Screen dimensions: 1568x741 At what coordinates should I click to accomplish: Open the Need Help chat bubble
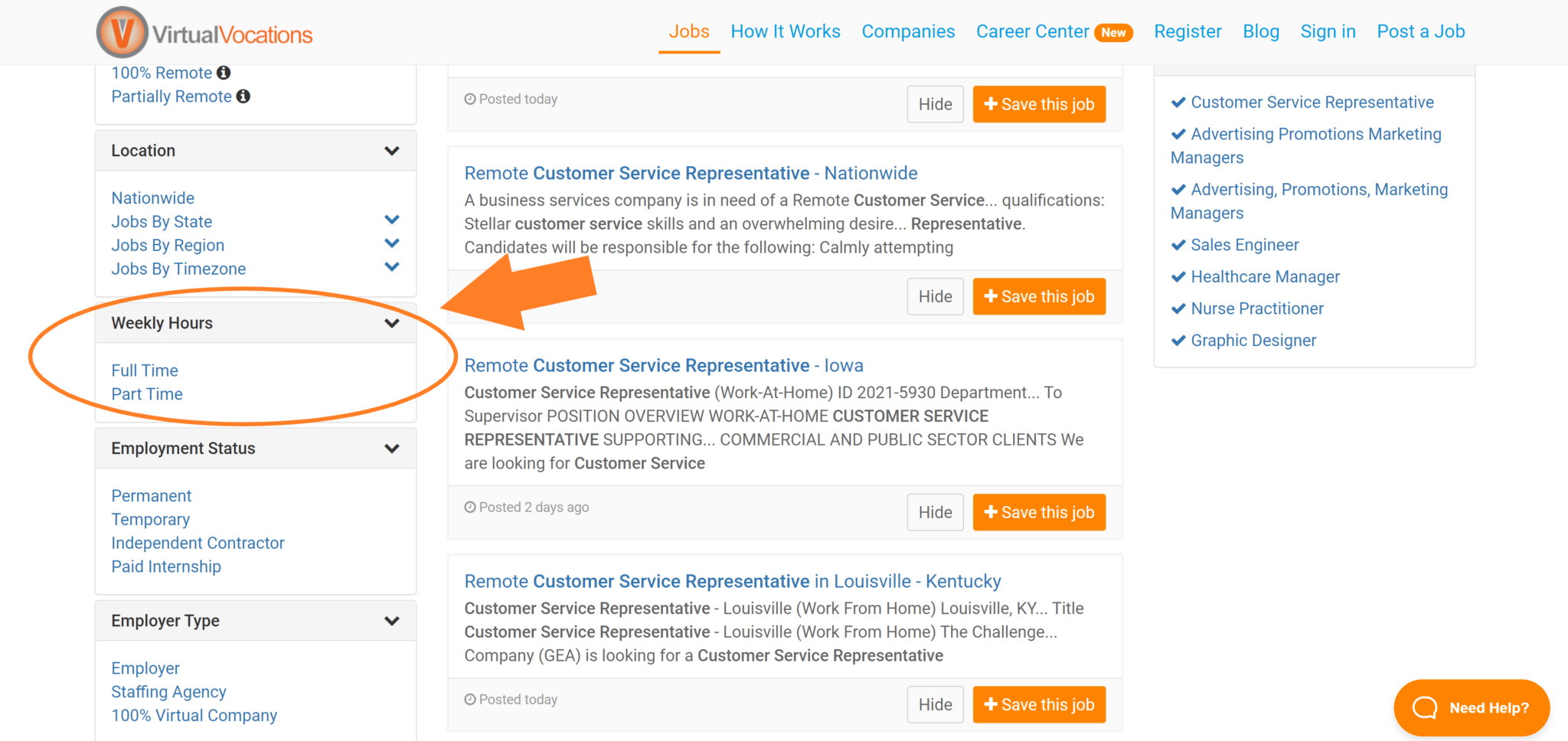click(1470, 707)
